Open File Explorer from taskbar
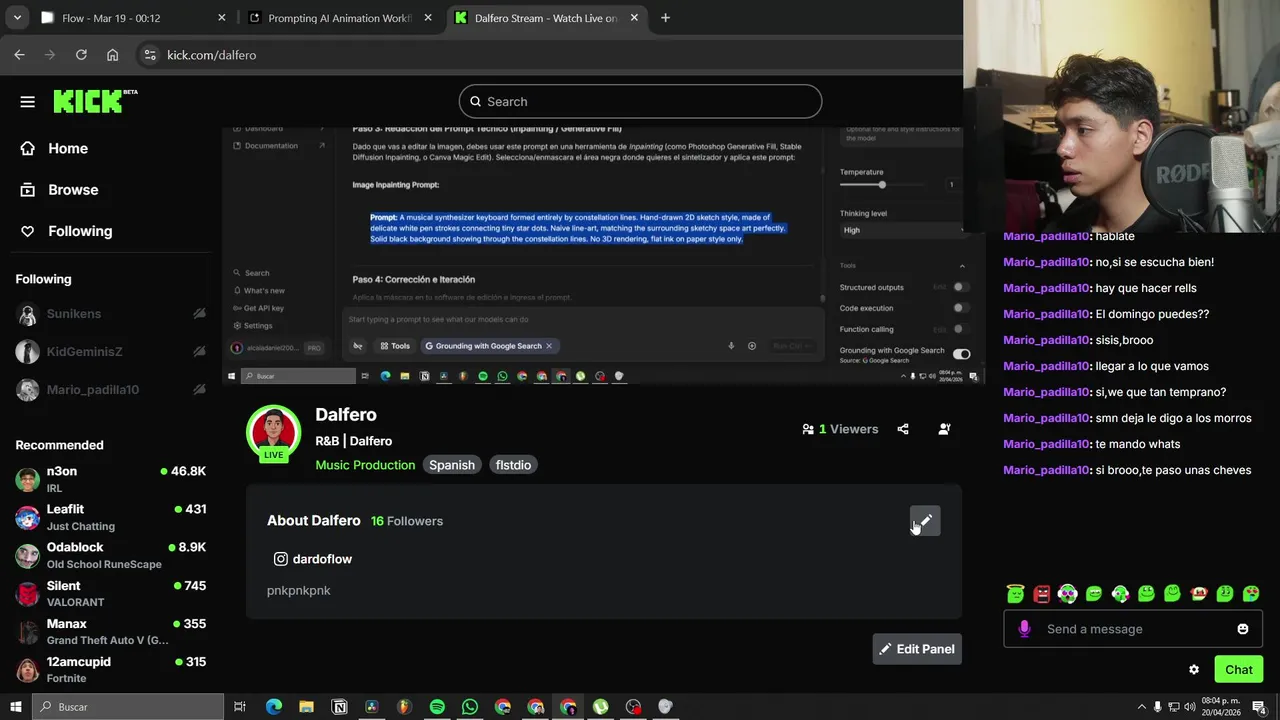 [x=306, y=707]
